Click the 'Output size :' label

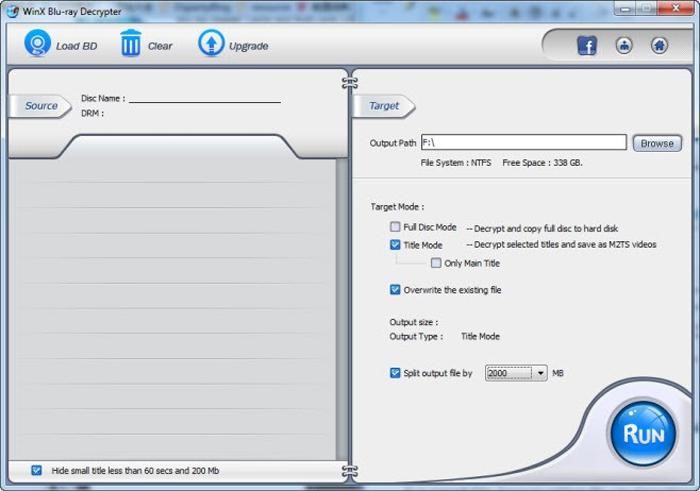tap(414, 322)
